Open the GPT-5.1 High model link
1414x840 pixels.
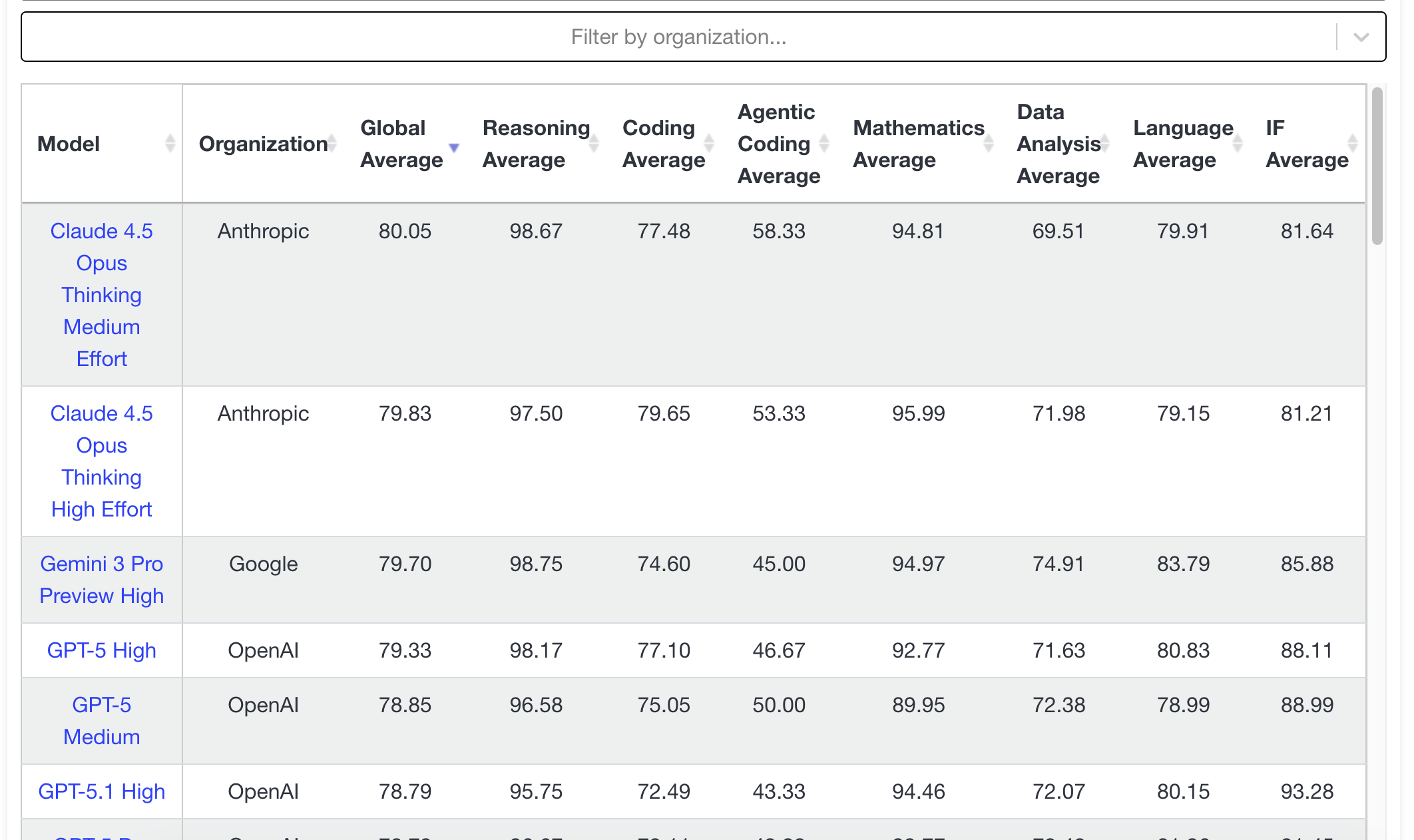click(x=102, y=791)
